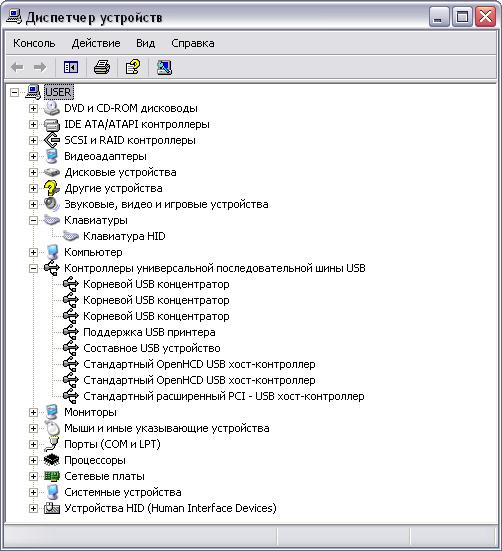Minimize the Диспетчер устройств window

tap(439, 17)
